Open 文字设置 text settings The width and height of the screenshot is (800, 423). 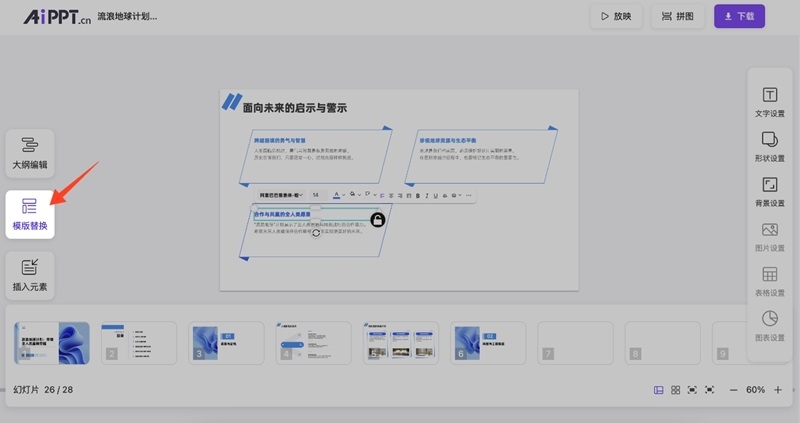(770, 102)
